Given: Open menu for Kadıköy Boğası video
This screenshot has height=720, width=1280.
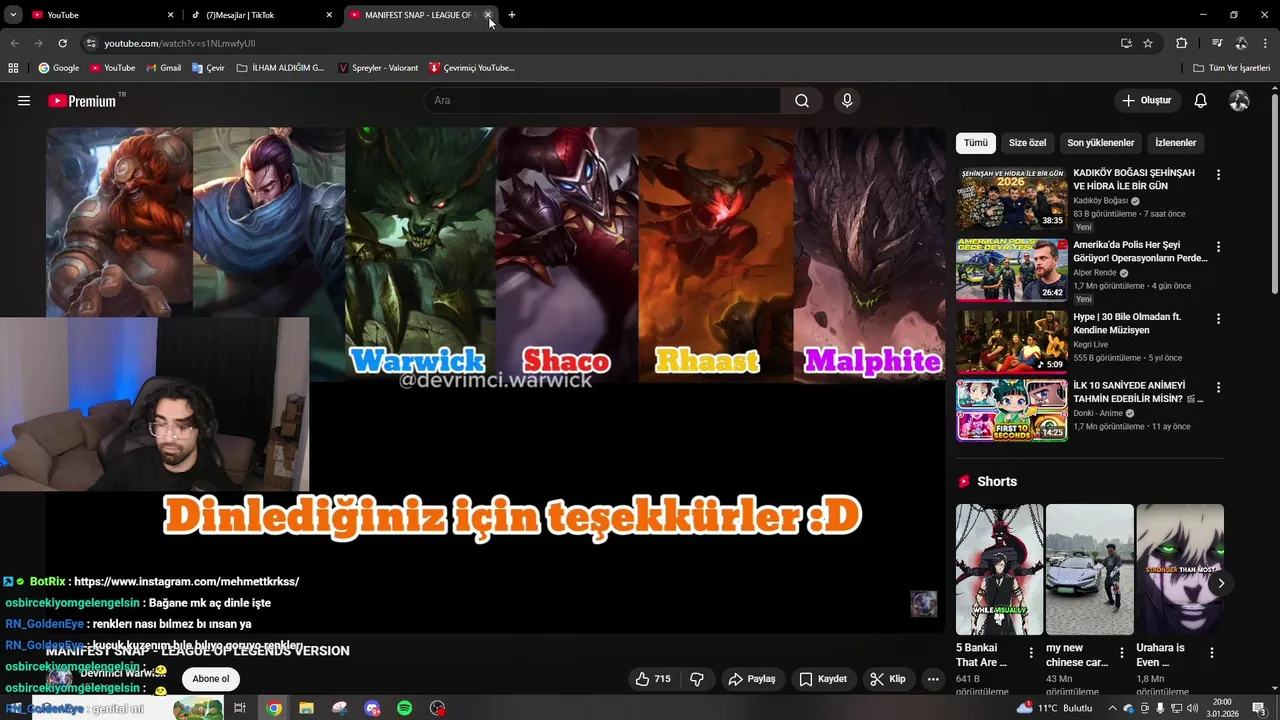Looking at the screenshot, I should [1218, 175].
